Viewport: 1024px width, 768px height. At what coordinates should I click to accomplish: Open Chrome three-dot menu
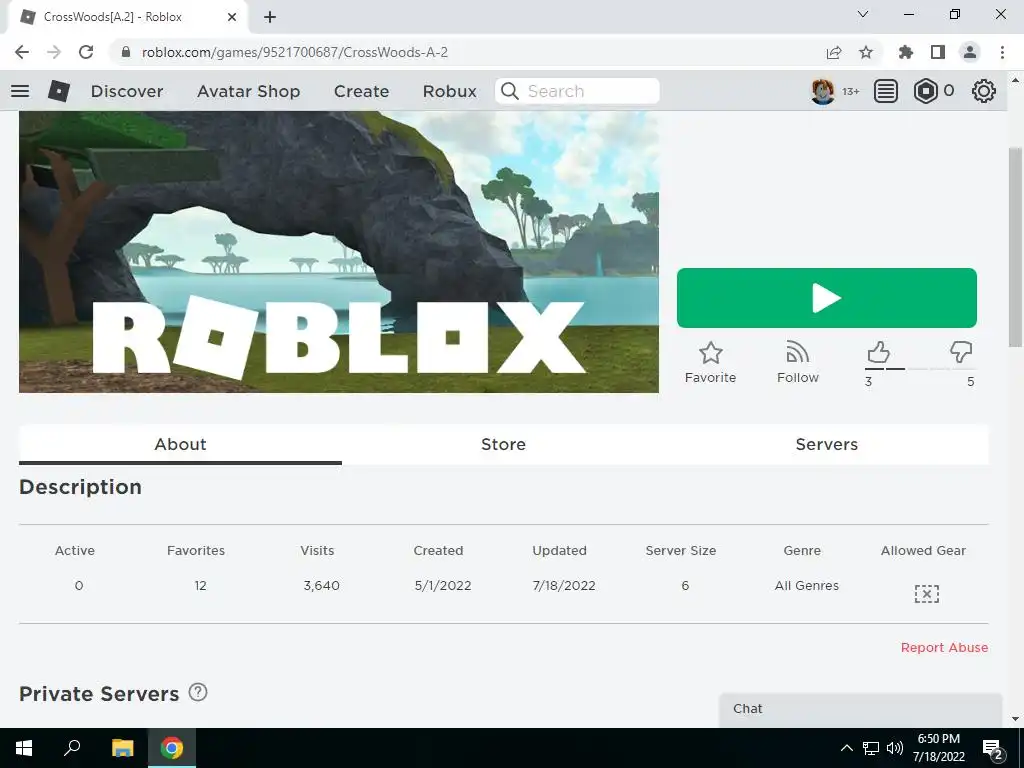click(x=1002, y=52)
